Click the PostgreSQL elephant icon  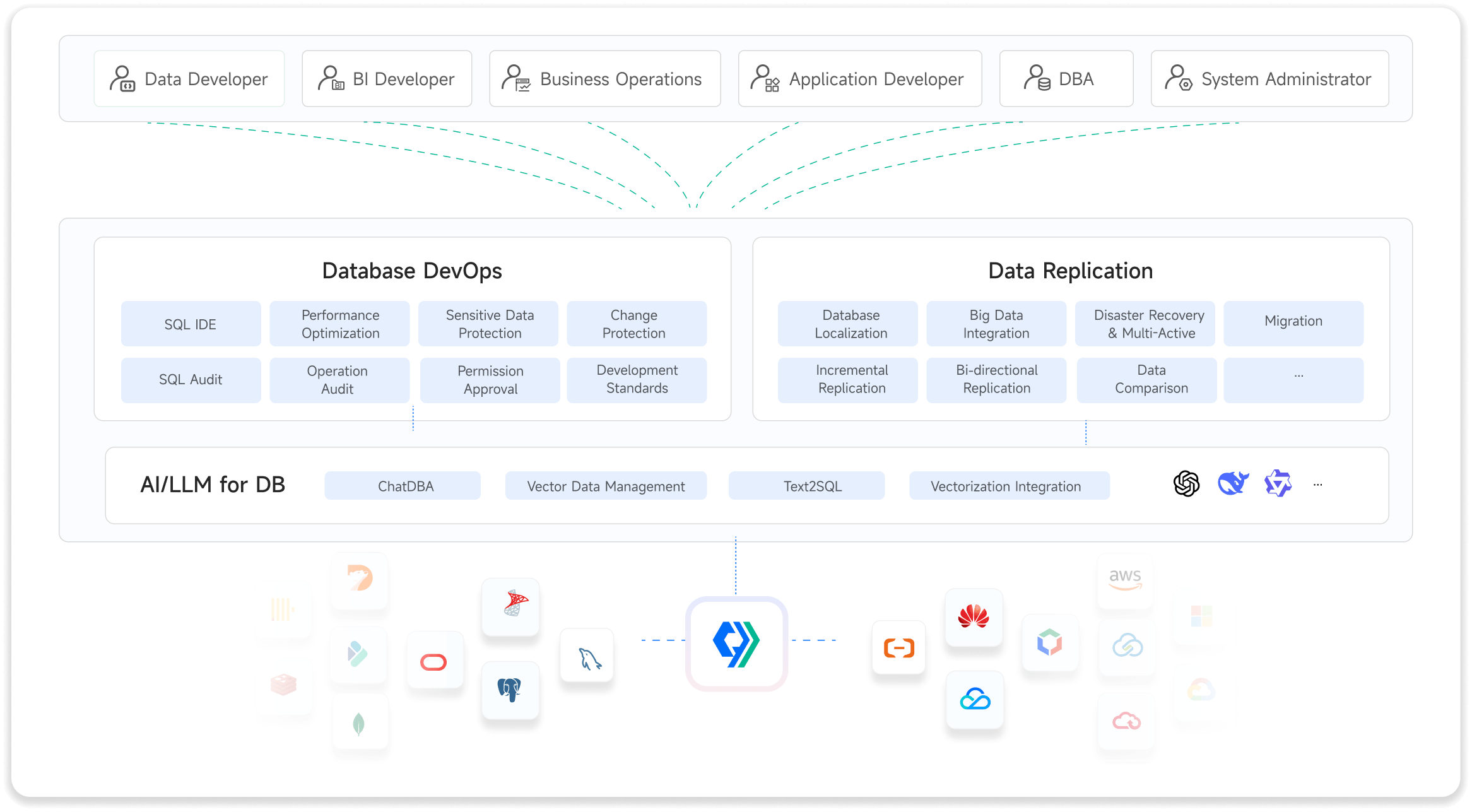click(x=509, y=690)
